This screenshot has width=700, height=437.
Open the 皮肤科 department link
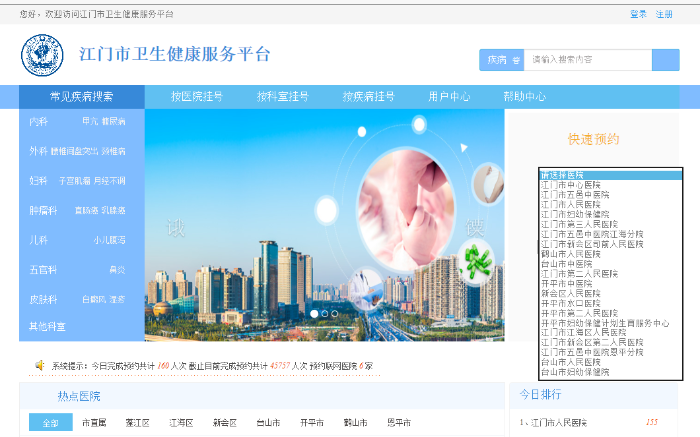pos(43,300)
